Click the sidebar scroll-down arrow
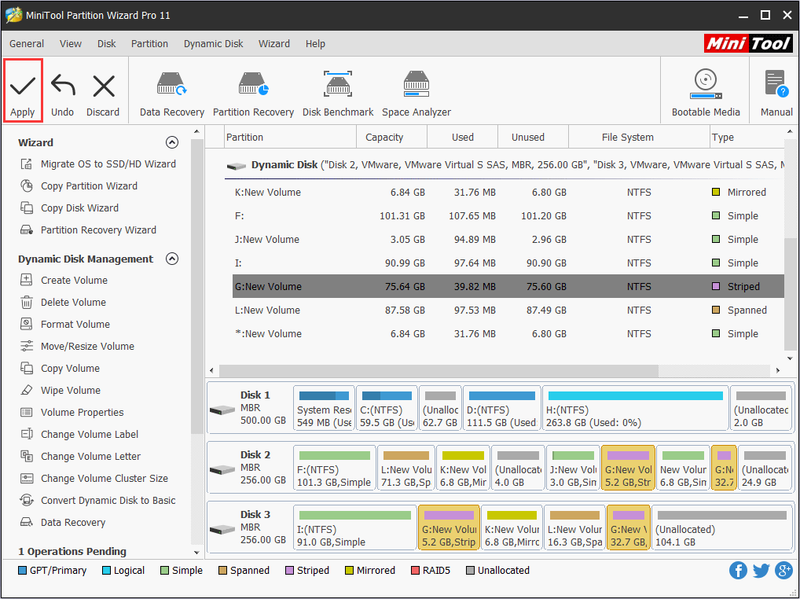The image size is (800, 599). click(197, 552)
